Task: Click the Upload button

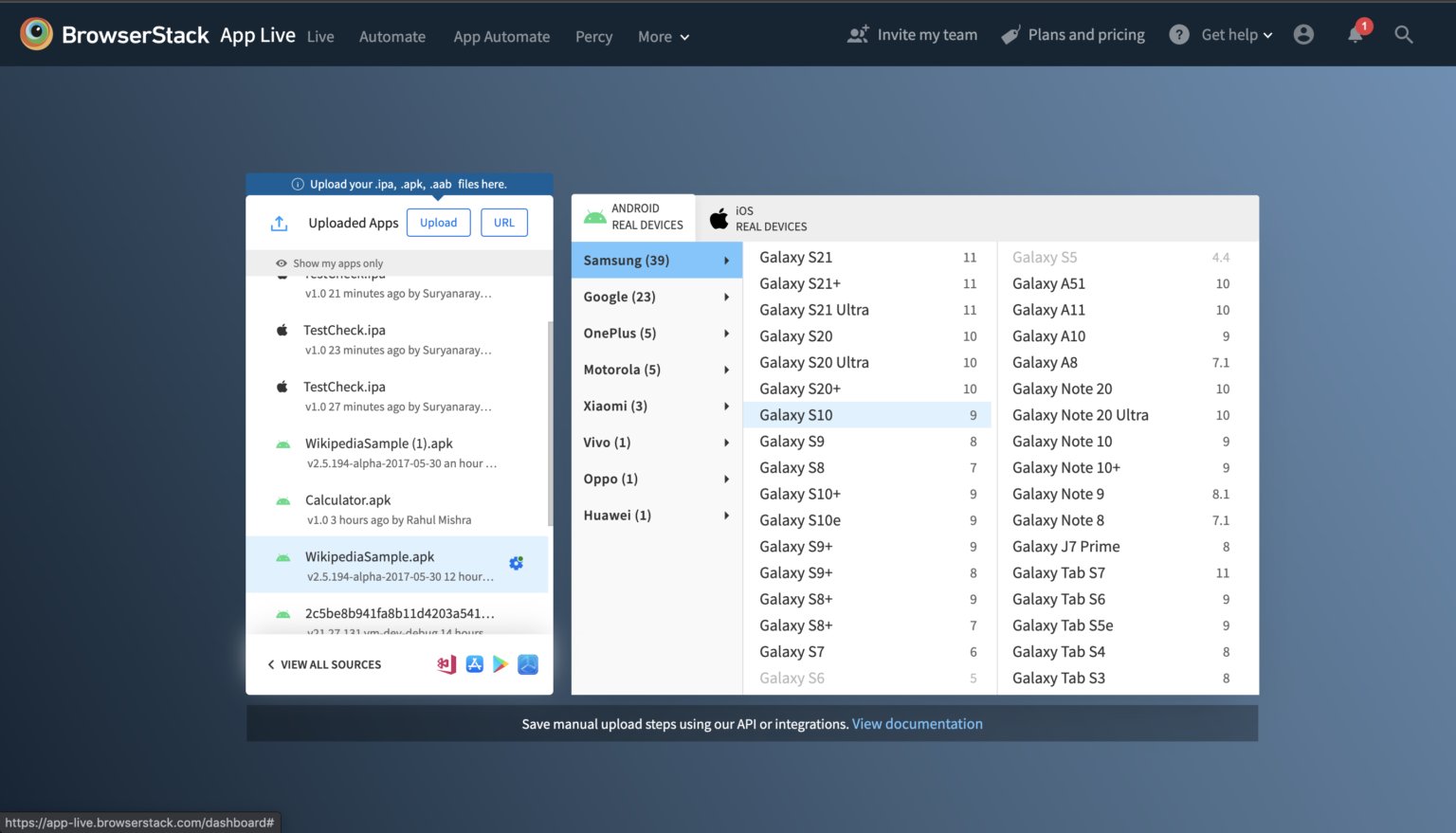Action: click(438, 222)
